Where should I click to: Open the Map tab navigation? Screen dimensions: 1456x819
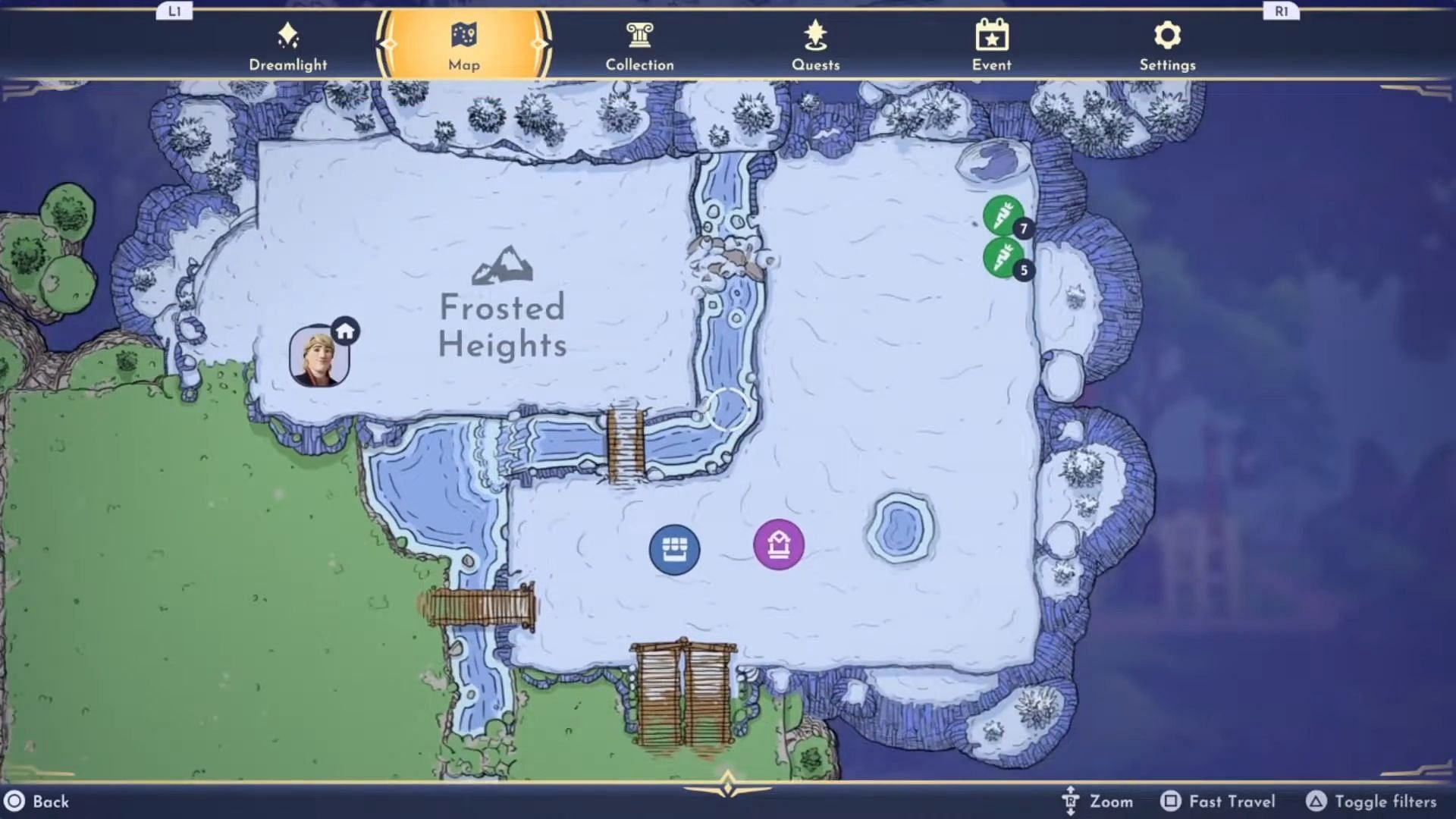(464, 45)
